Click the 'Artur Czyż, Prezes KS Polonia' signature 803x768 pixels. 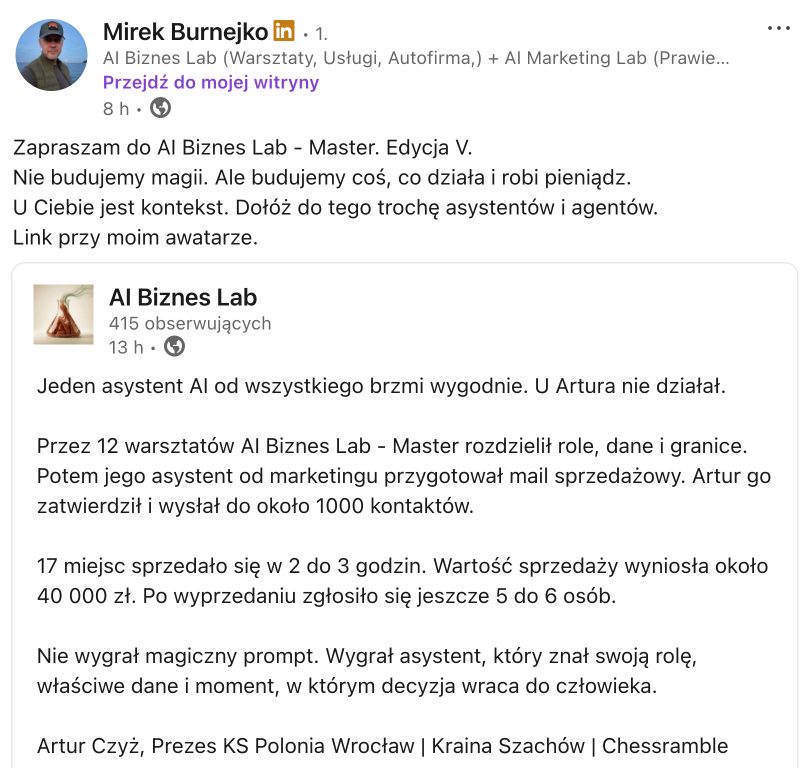[x=382, y=746]
